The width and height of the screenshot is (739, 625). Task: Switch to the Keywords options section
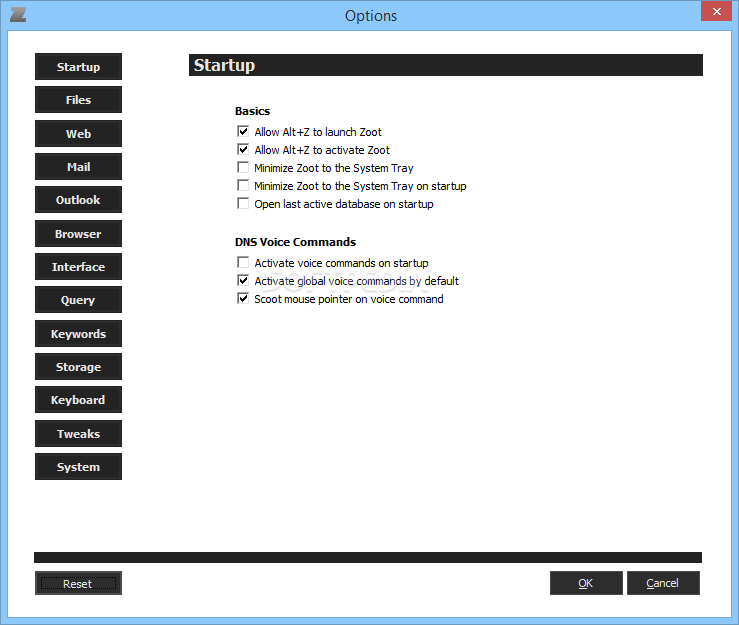click(78, 333)
